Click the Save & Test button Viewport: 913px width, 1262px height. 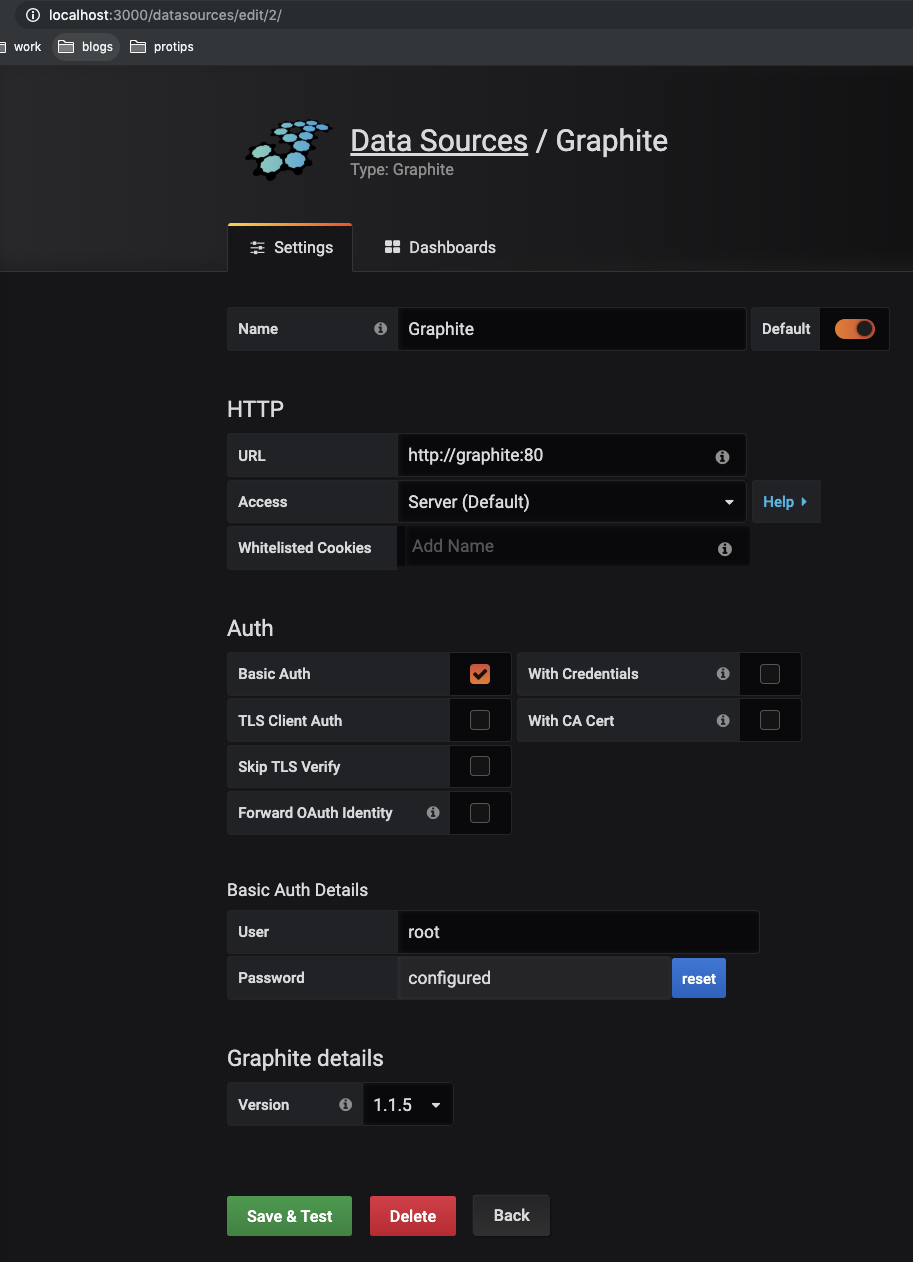tap(289, 1216)
